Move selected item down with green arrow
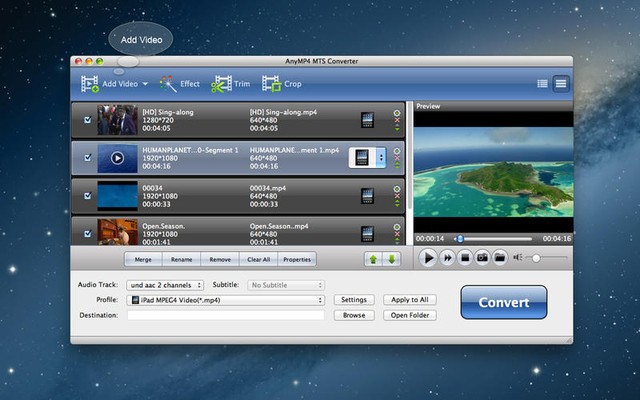 tap(391, 259)
